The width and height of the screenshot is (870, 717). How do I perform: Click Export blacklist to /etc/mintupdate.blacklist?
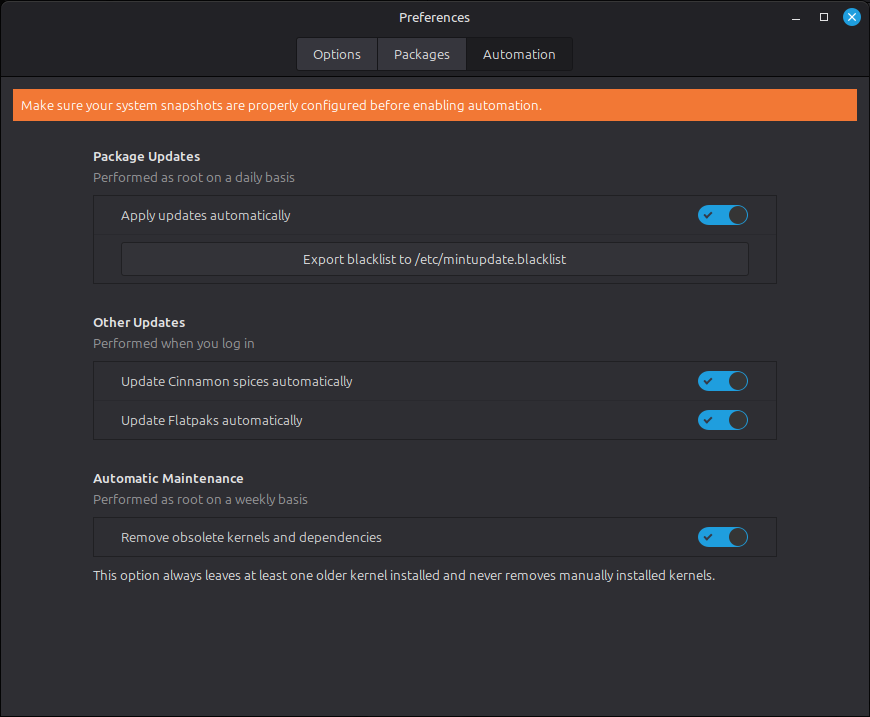click(x=434, y=259)
